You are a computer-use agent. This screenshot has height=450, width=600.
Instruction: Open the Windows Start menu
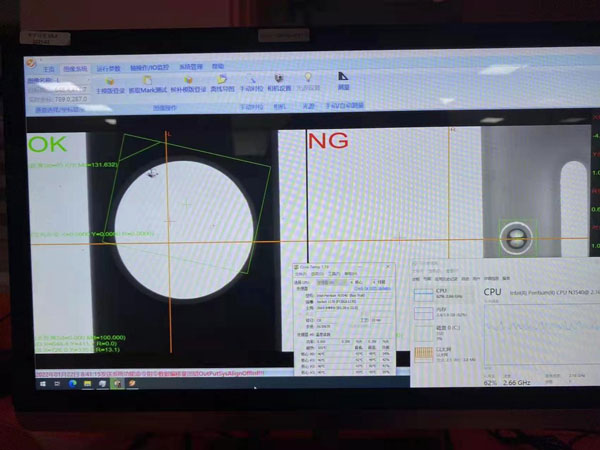[45, 383]
